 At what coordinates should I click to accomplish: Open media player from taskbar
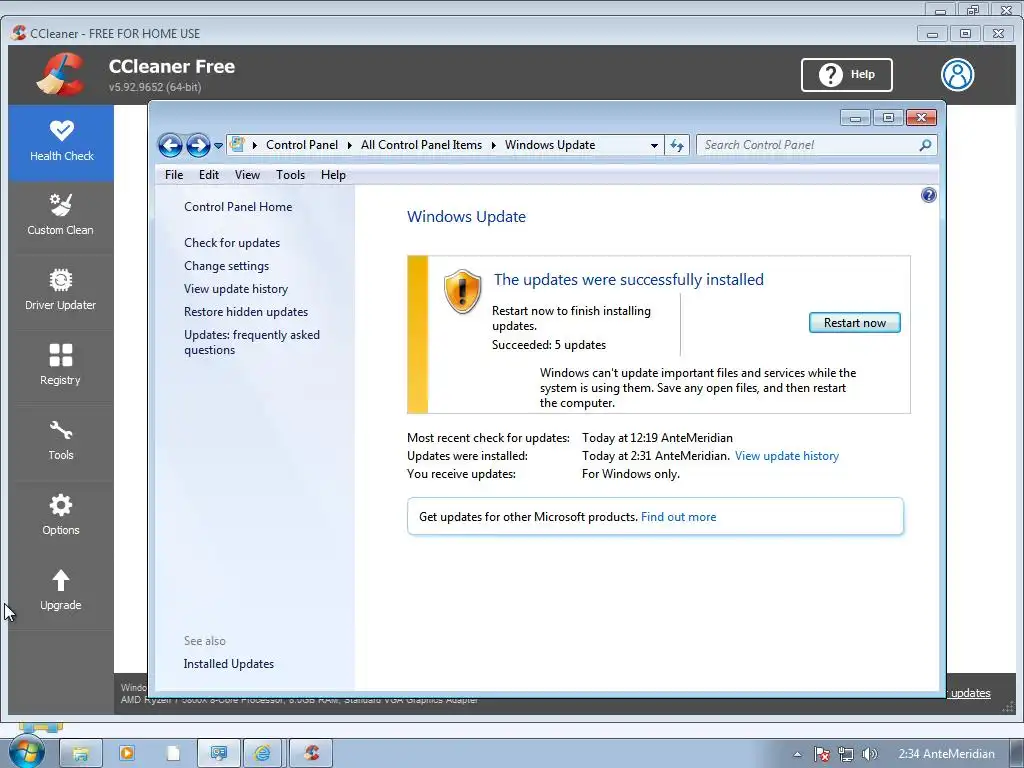[x=127, y=754]
